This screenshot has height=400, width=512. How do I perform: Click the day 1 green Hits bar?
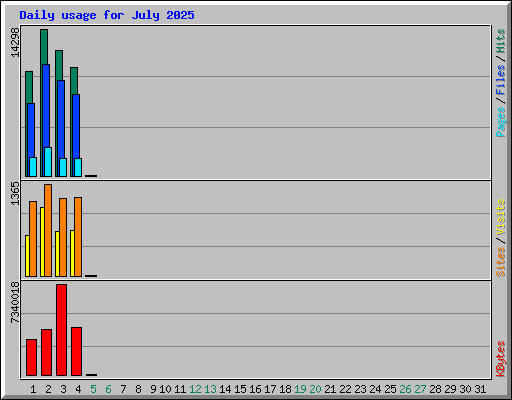(x=29, y=87)
